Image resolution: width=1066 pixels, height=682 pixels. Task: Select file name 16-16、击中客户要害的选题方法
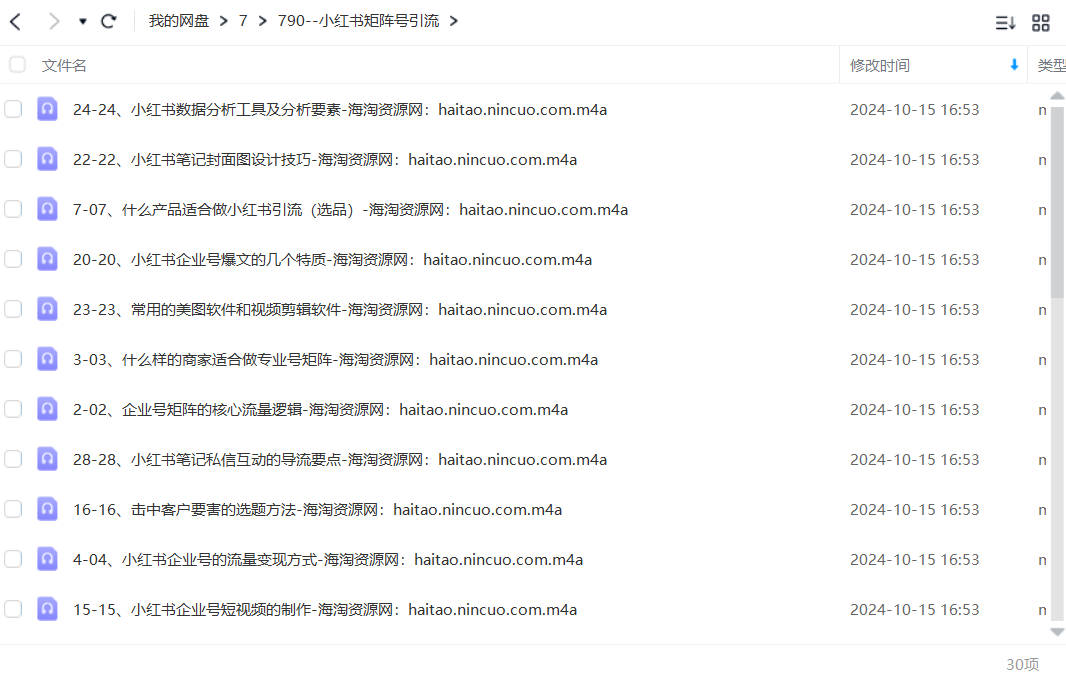[x=317, y=509]
